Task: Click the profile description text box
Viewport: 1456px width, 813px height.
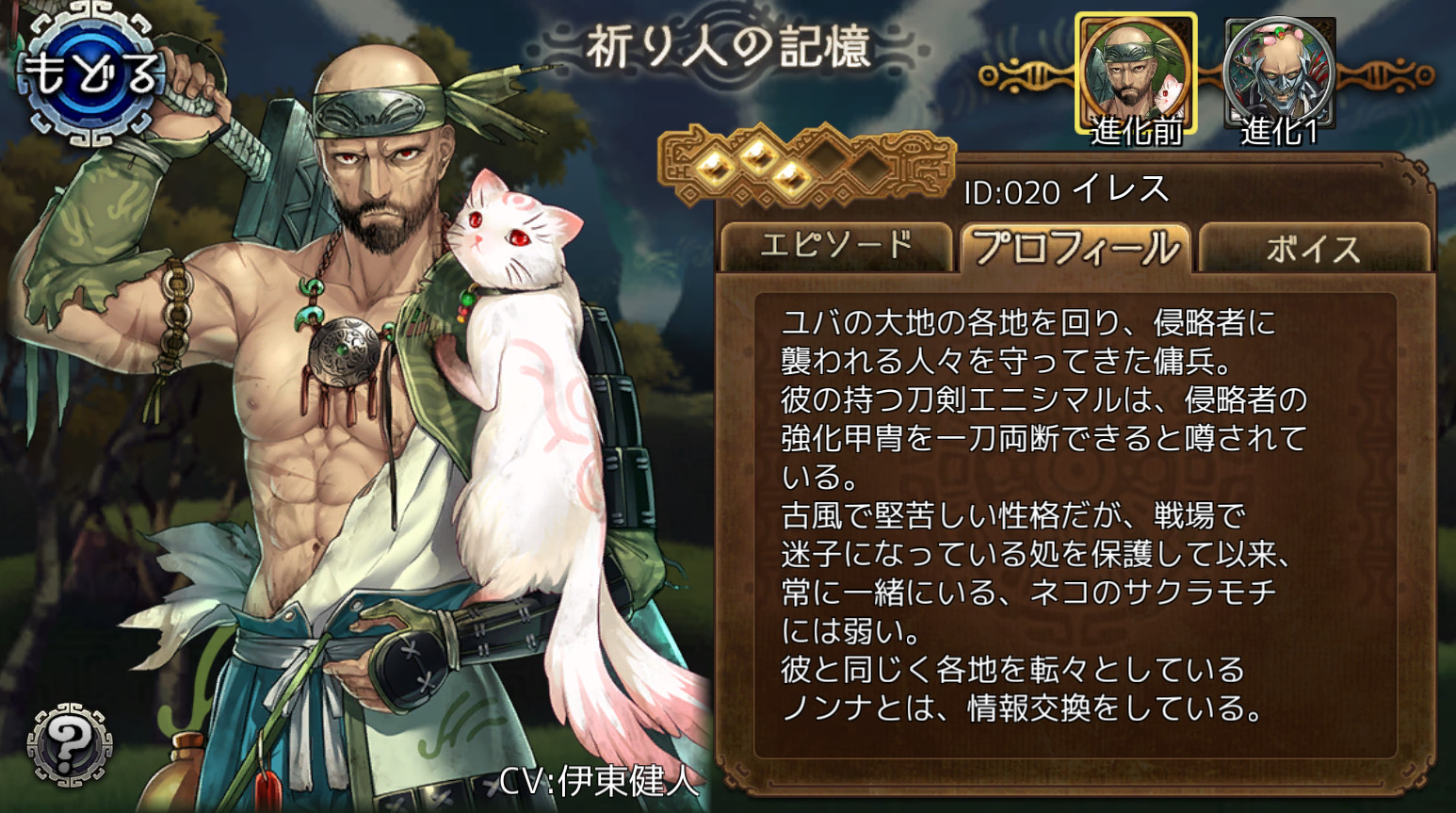Action: pos(1076,525)
